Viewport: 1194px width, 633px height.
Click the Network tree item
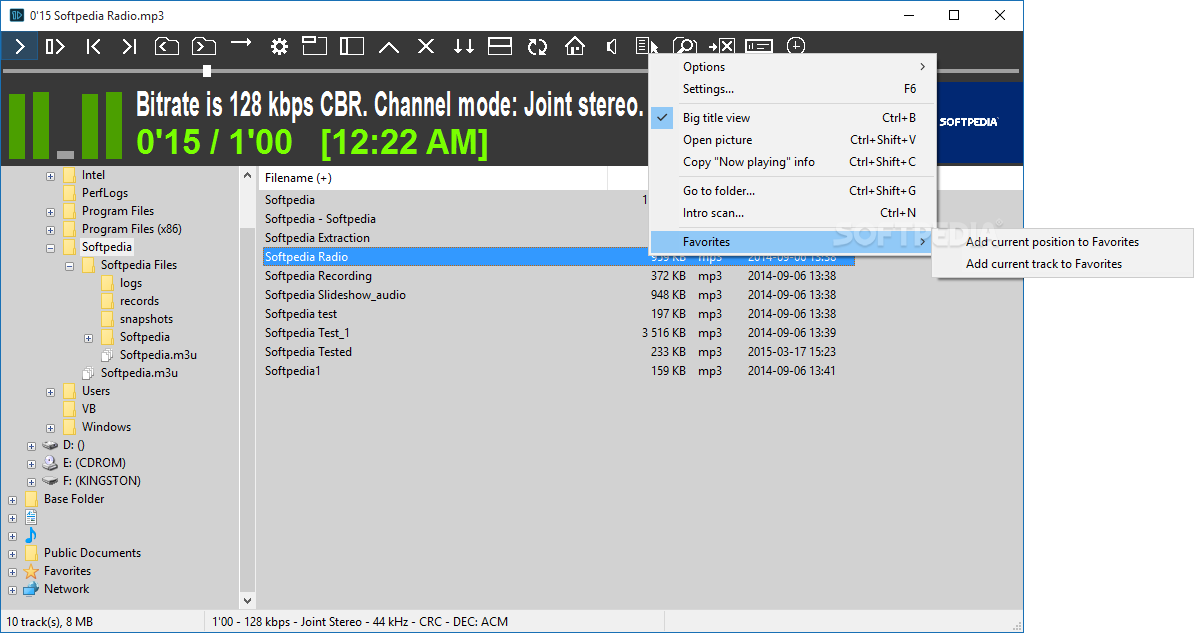tap(66, 589)
